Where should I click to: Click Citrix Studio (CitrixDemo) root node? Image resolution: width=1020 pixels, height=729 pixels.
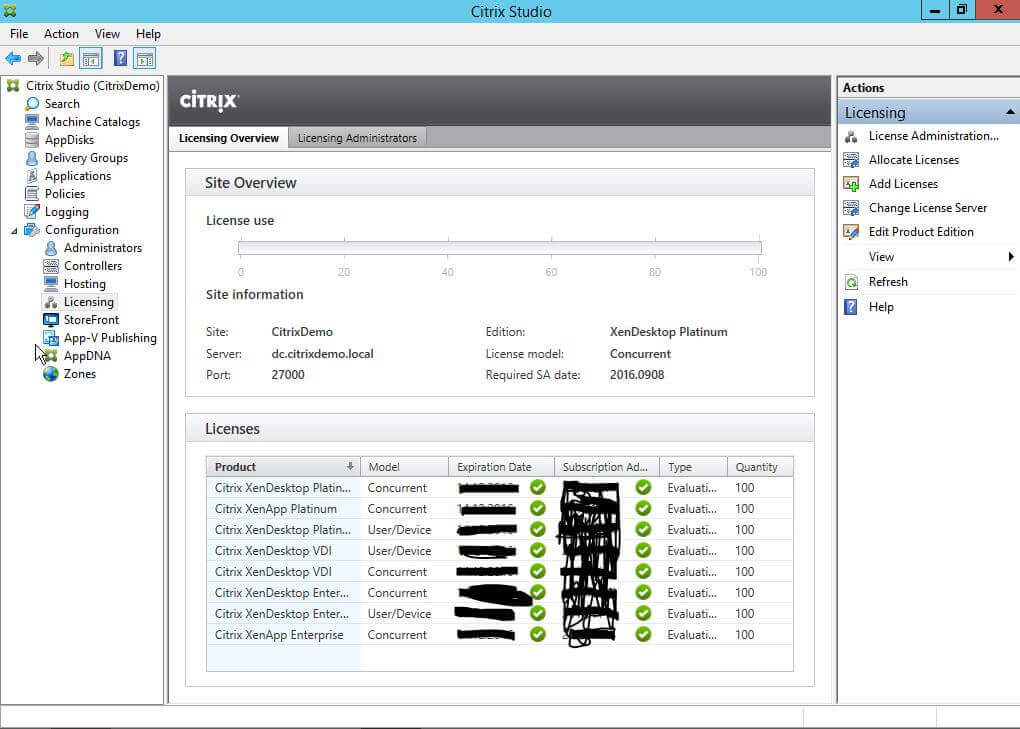pyautogui.click(x=92, y=86)
